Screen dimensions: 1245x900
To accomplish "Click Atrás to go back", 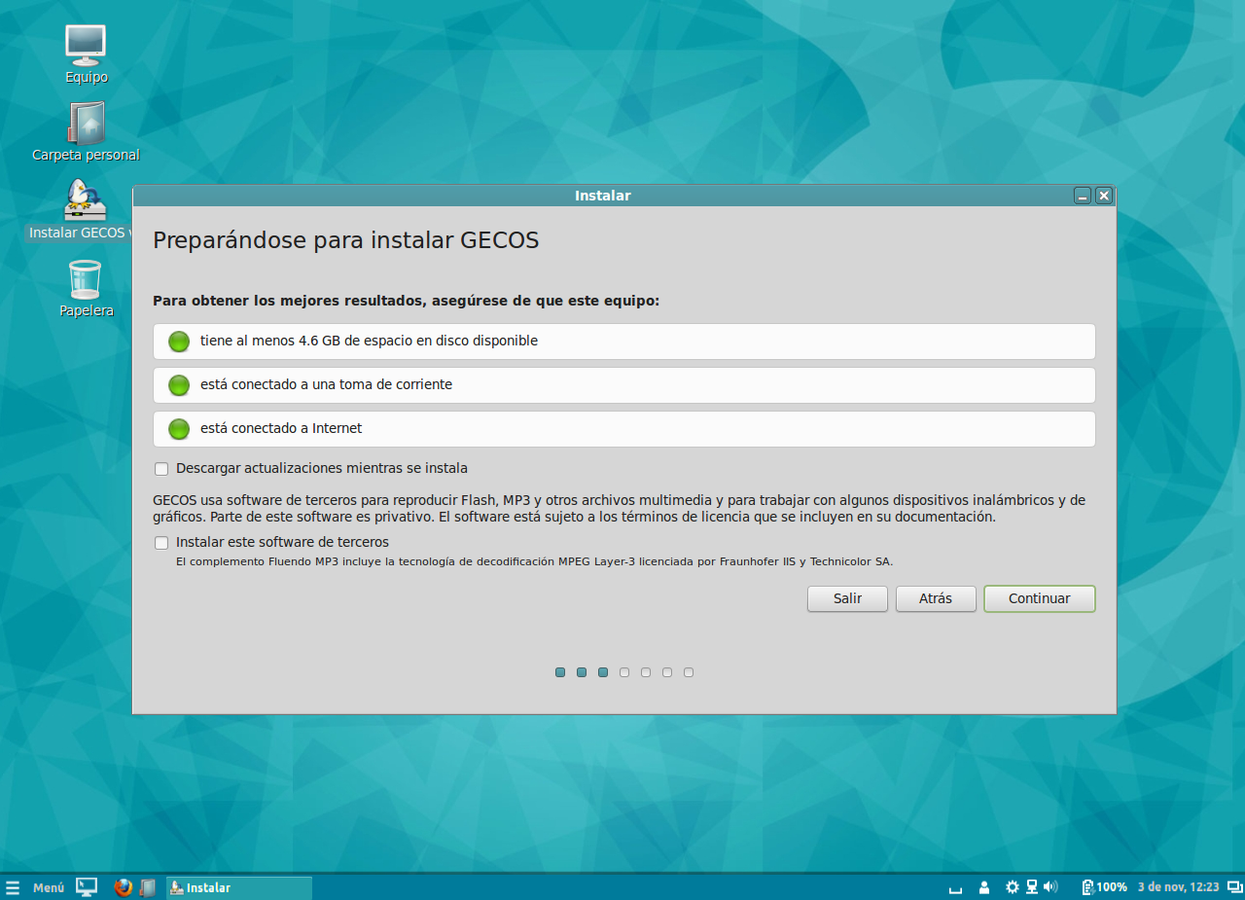I will pyautogui.click(x=935, y=598).
